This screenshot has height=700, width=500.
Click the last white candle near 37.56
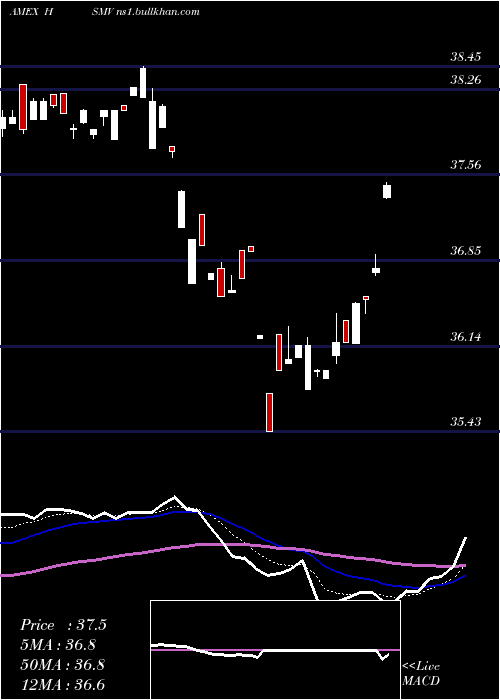(x=387, y=191)
